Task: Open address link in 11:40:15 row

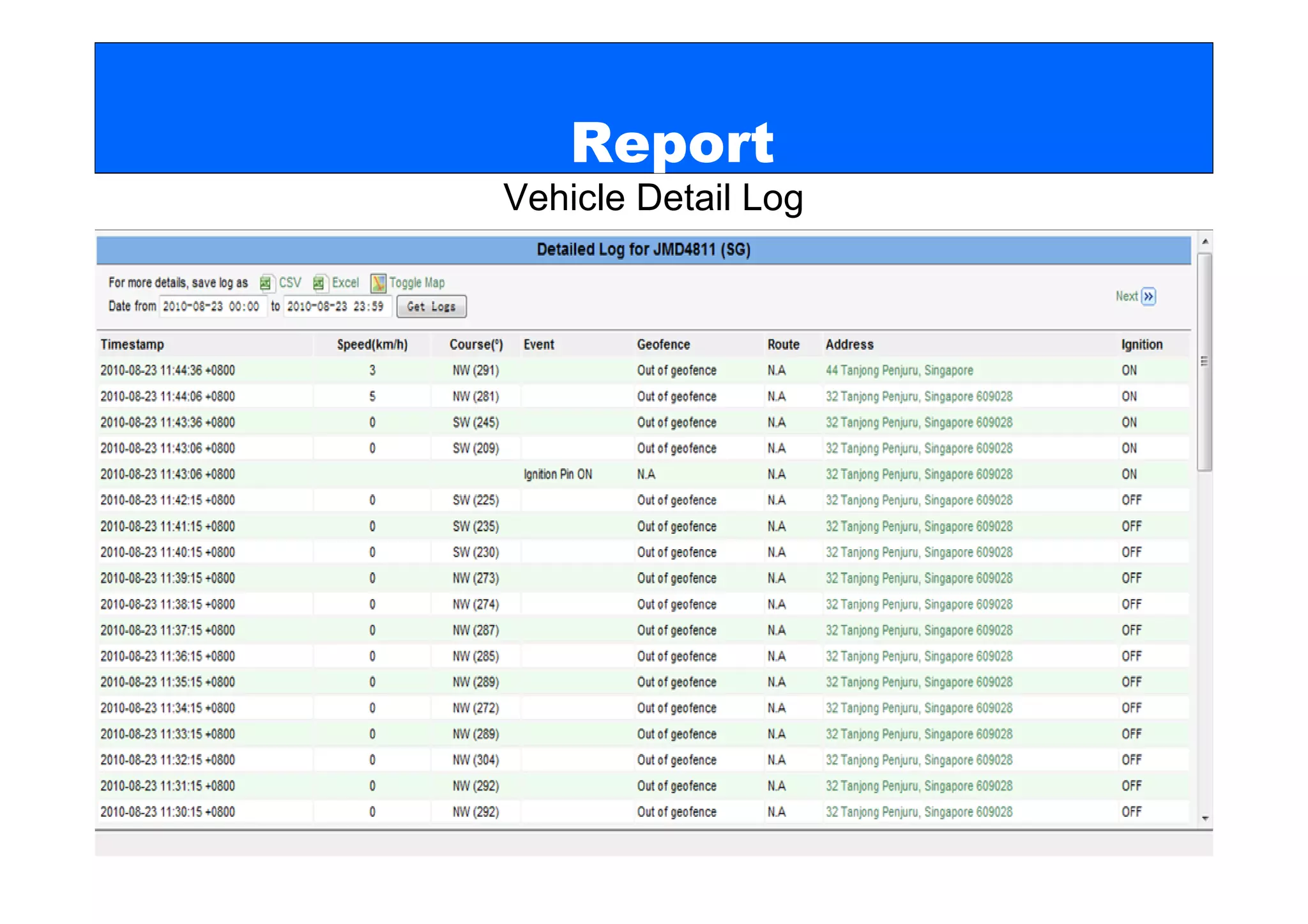Action: point(919,552)
